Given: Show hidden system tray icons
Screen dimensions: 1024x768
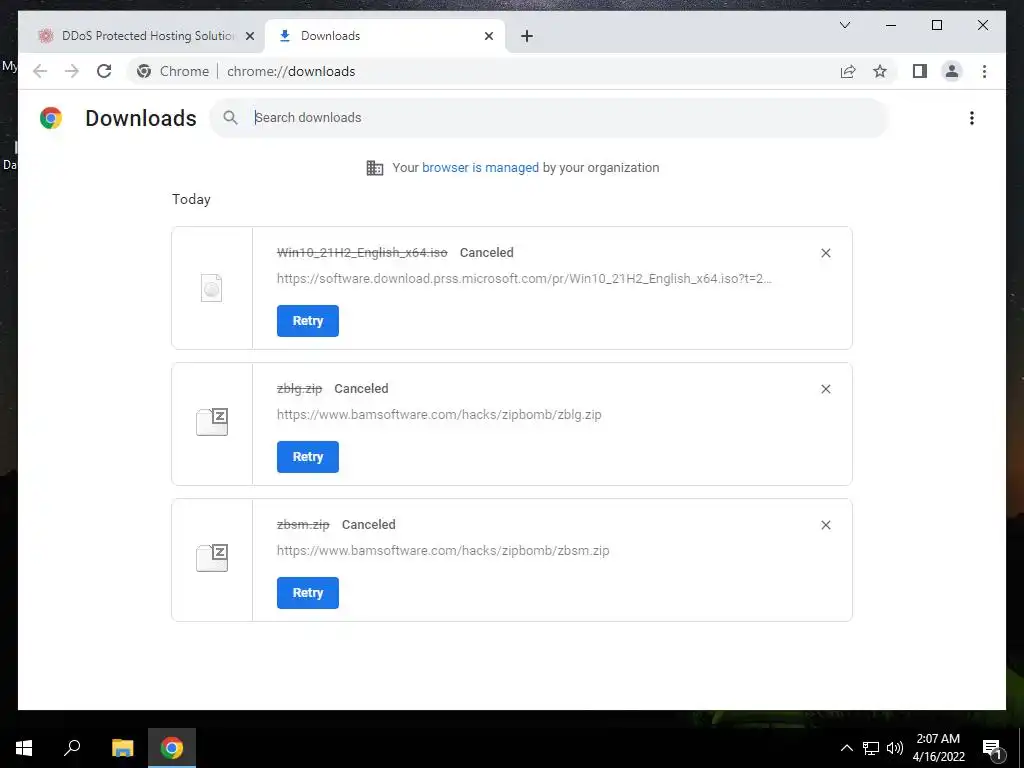Looking at the screenshot, I should [846, 748].
